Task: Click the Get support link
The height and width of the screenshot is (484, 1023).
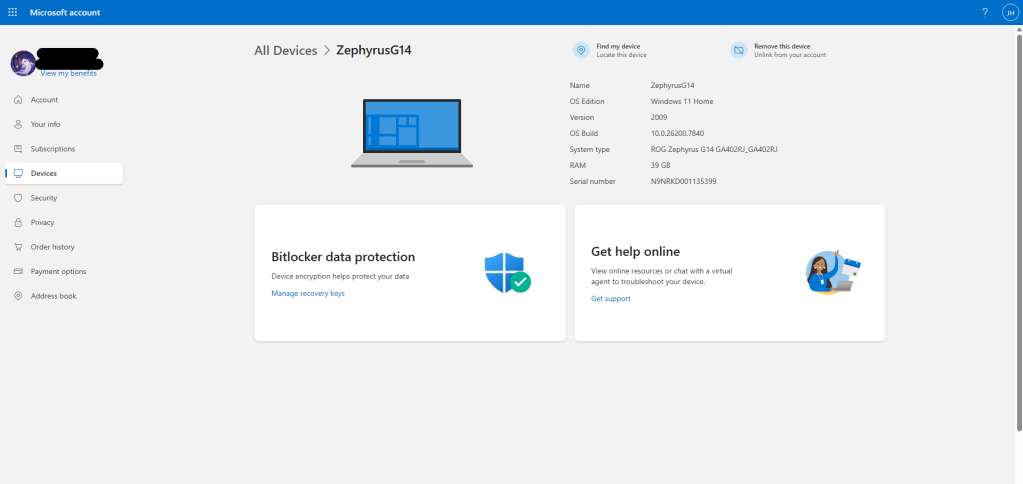Action: [611, 299]
